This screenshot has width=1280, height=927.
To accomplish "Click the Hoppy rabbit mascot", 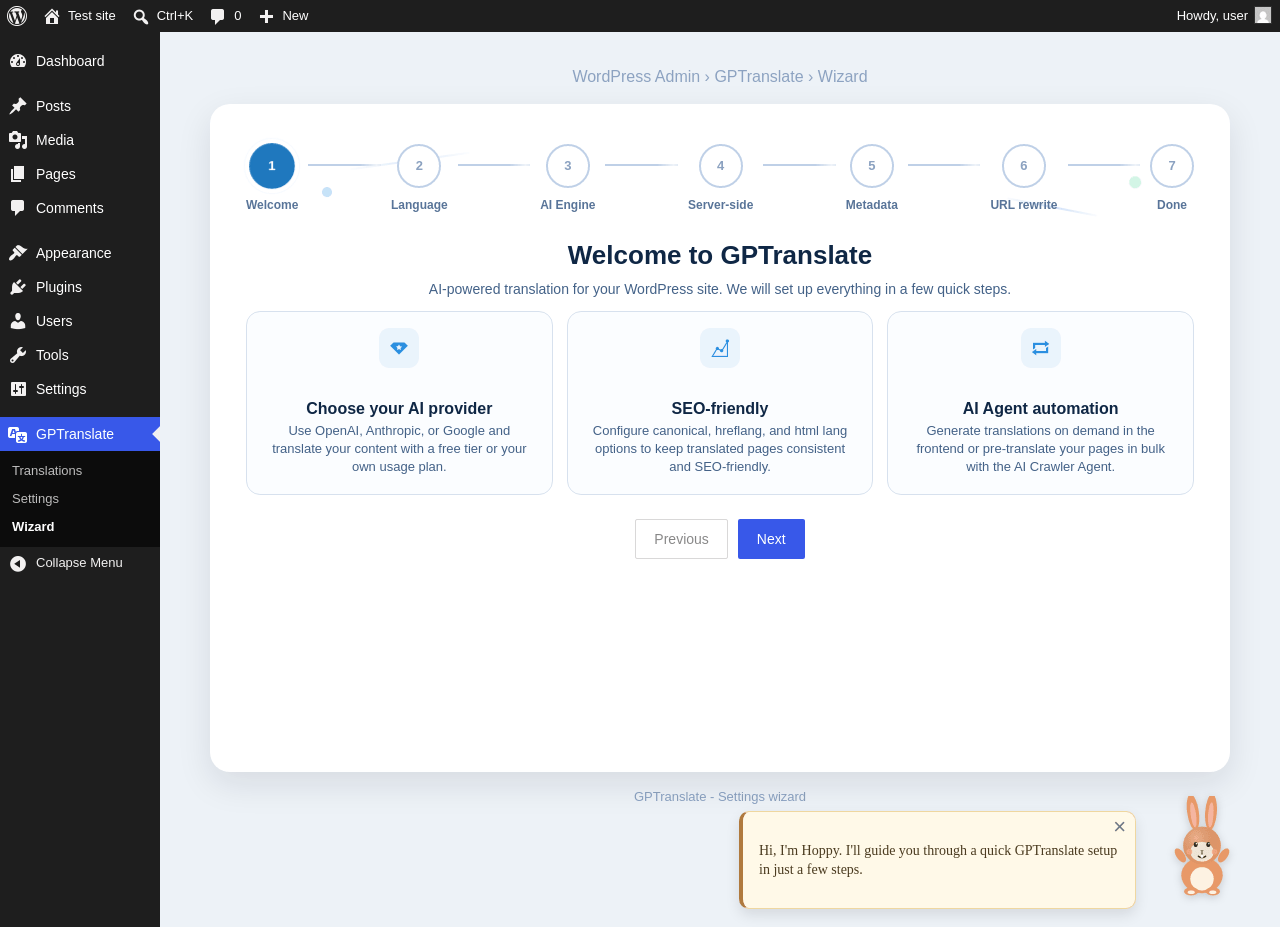I will click(x=1201, y=846).
